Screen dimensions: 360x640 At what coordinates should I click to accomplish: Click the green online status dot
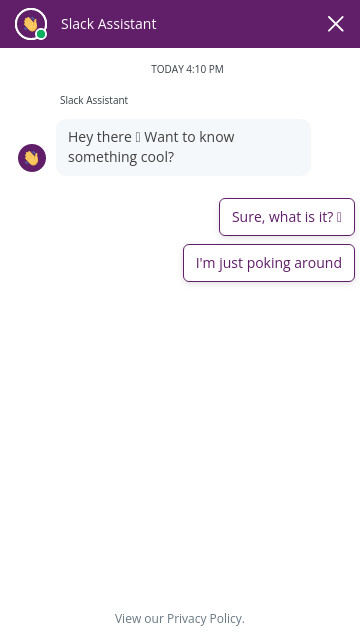(x=41, y=34)
